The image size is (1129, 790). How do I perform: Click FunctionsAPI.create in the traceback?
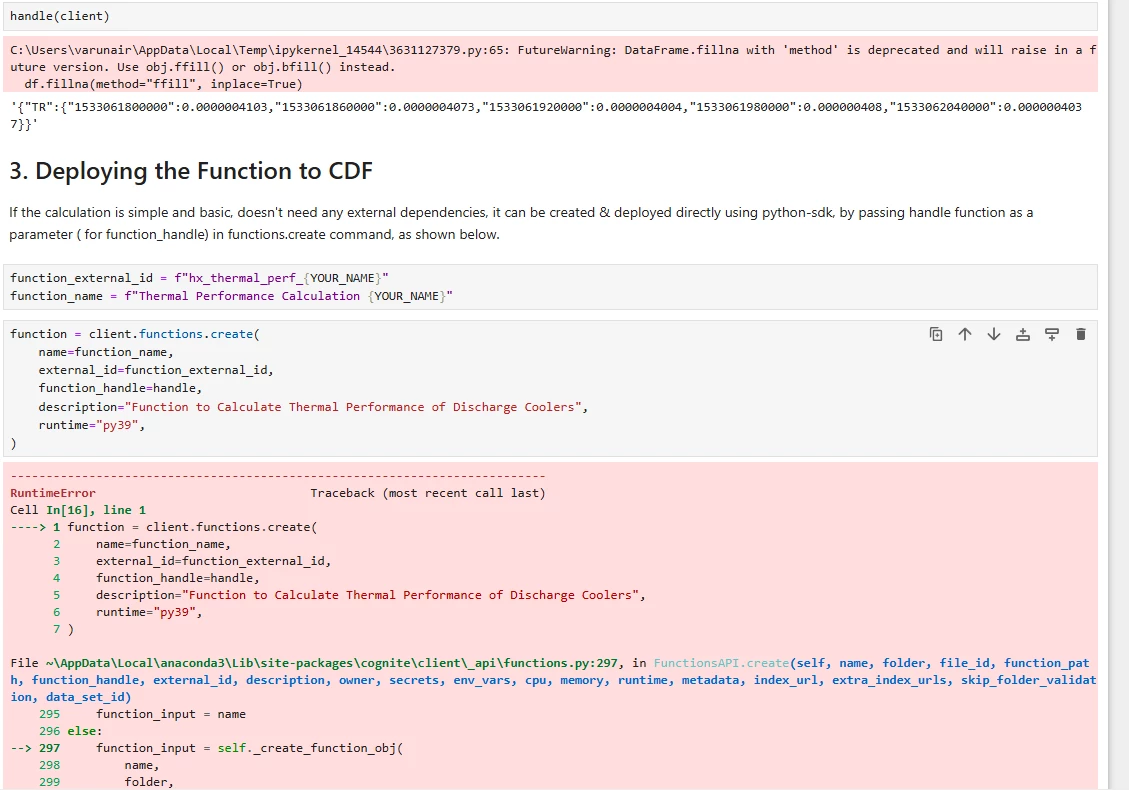[720, 663]
